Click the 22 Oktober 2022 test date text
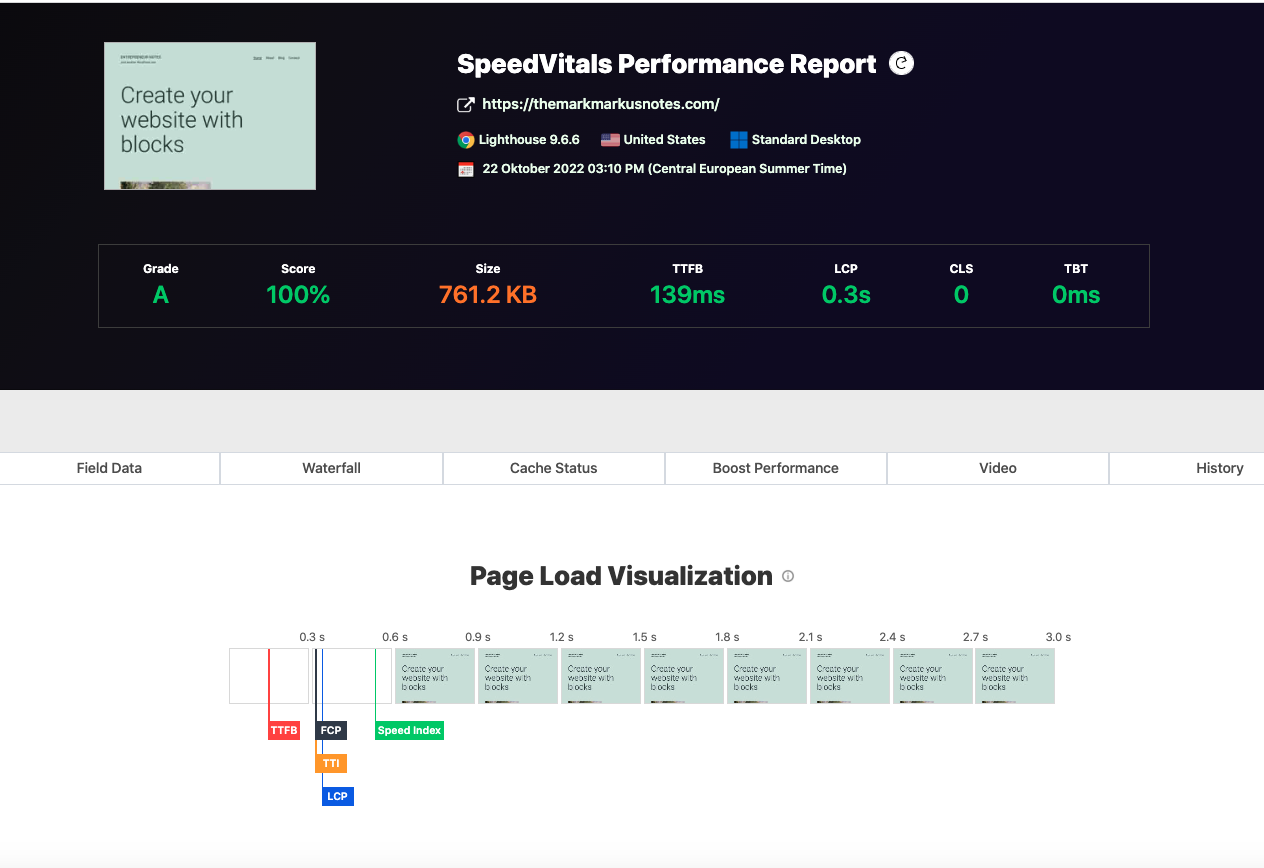The width and height of the screenshot is (1264, 868). click(664, 169)
